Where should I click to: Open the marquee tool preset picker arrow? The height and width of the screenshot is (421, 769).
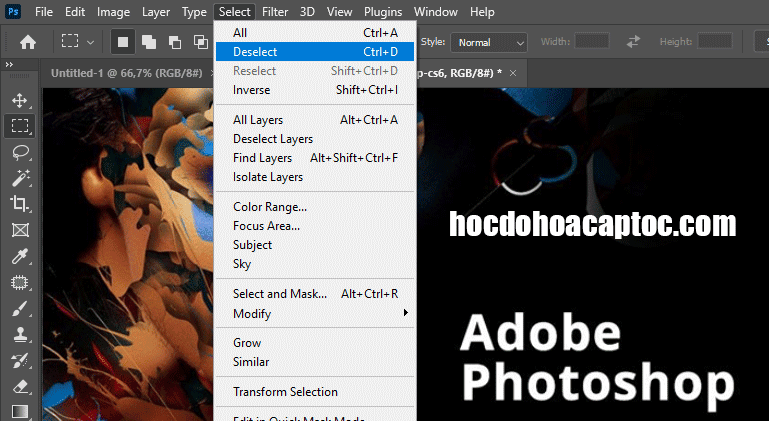click(x=91, y=42)
